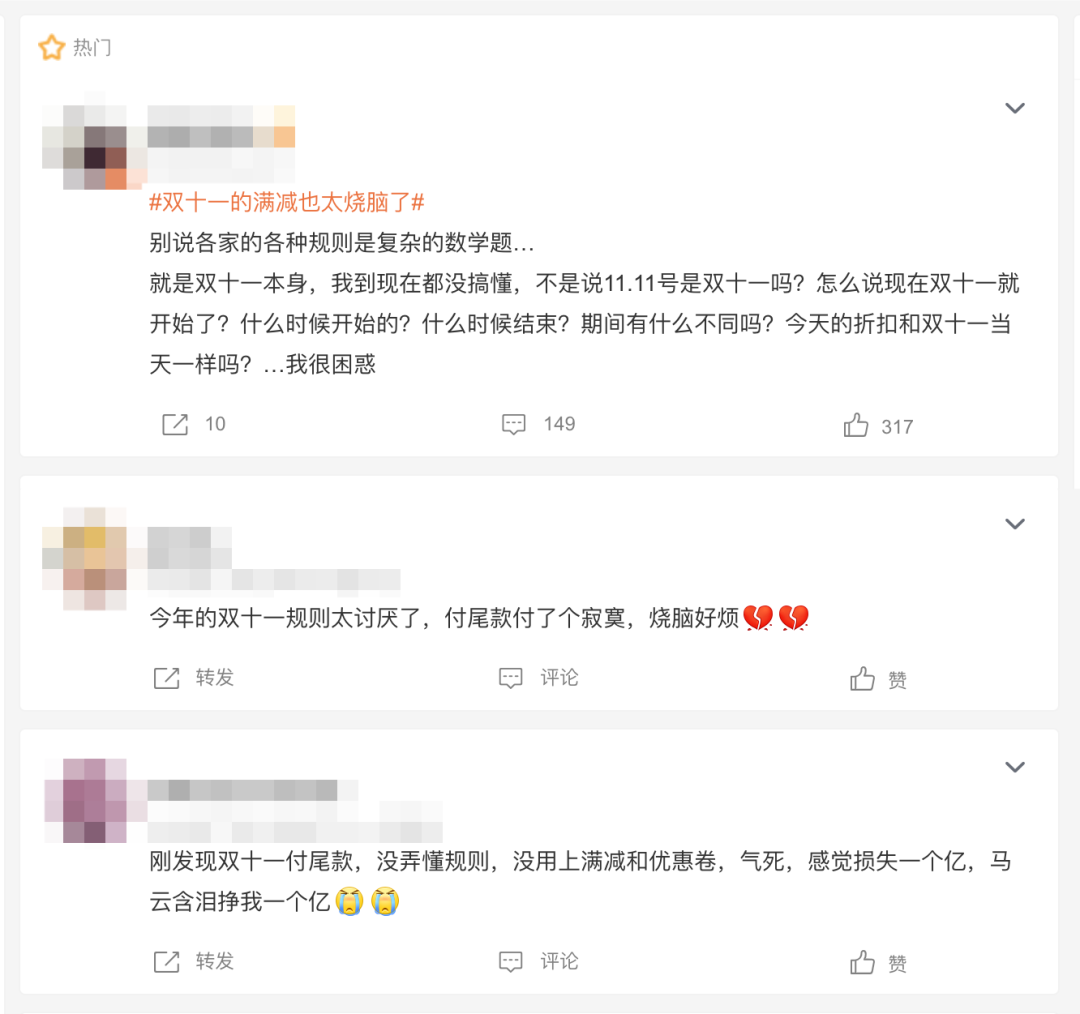Screen dimensions: 1080x1014
Task: Expand chevron menu on the 损失一个亿 post
Action: coord(1015,767)
